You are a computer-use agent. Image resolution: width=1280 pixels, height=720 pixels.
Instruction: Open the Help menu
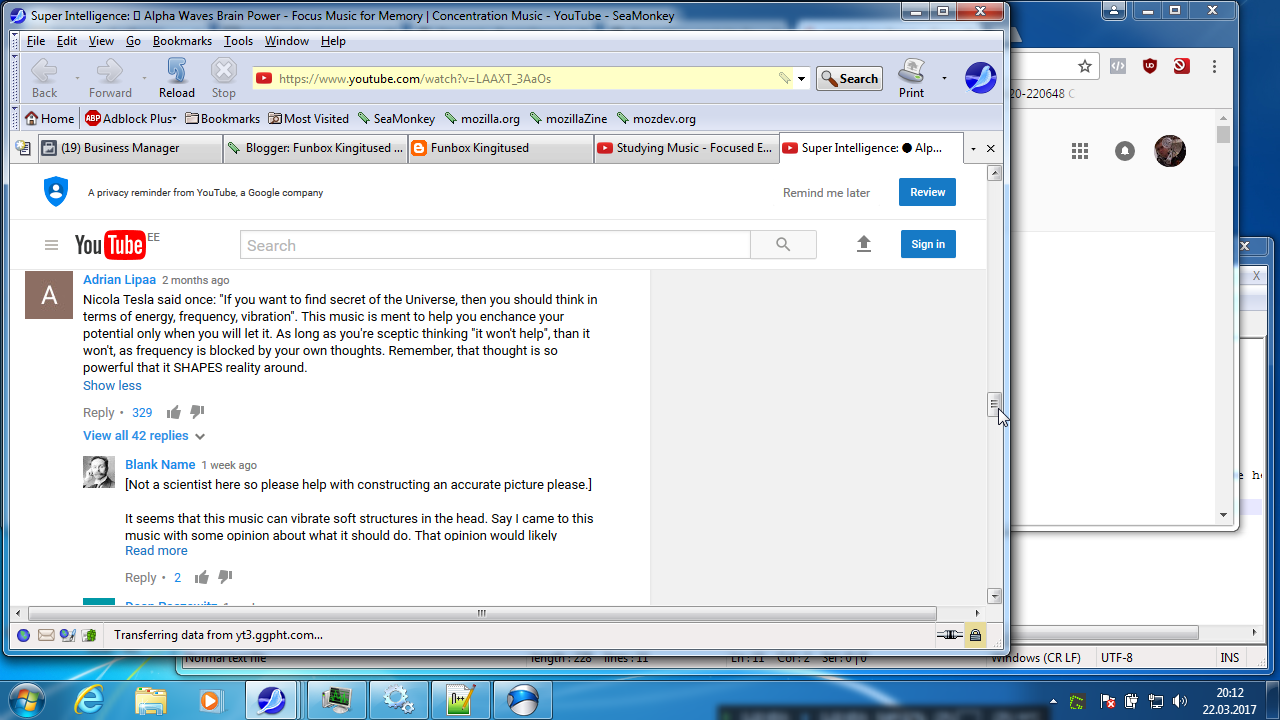coord(333,41)
